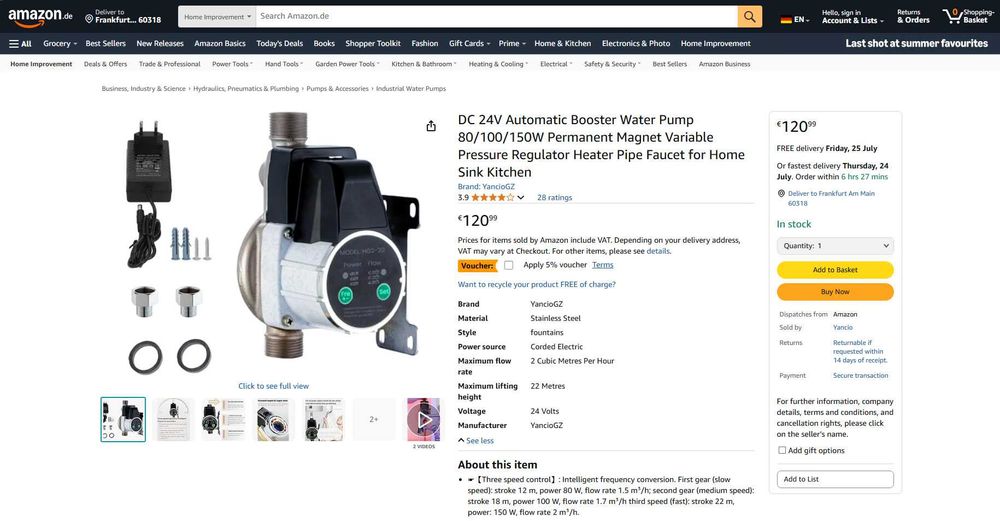Screen dimensions: 1000x521
Task: Click the delivery location pin icon
Action: coord(89,19)
